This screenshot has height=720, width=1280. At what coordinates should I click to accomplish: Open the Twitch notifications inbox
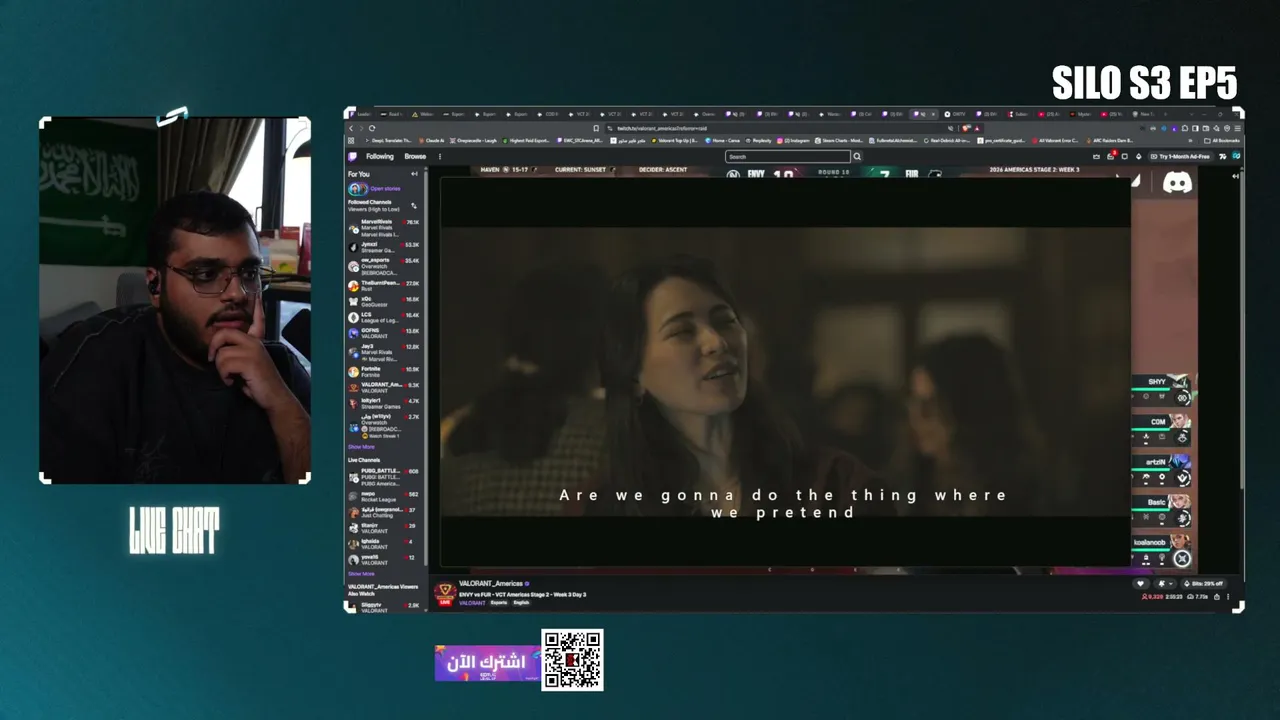tap(1111, 157)
